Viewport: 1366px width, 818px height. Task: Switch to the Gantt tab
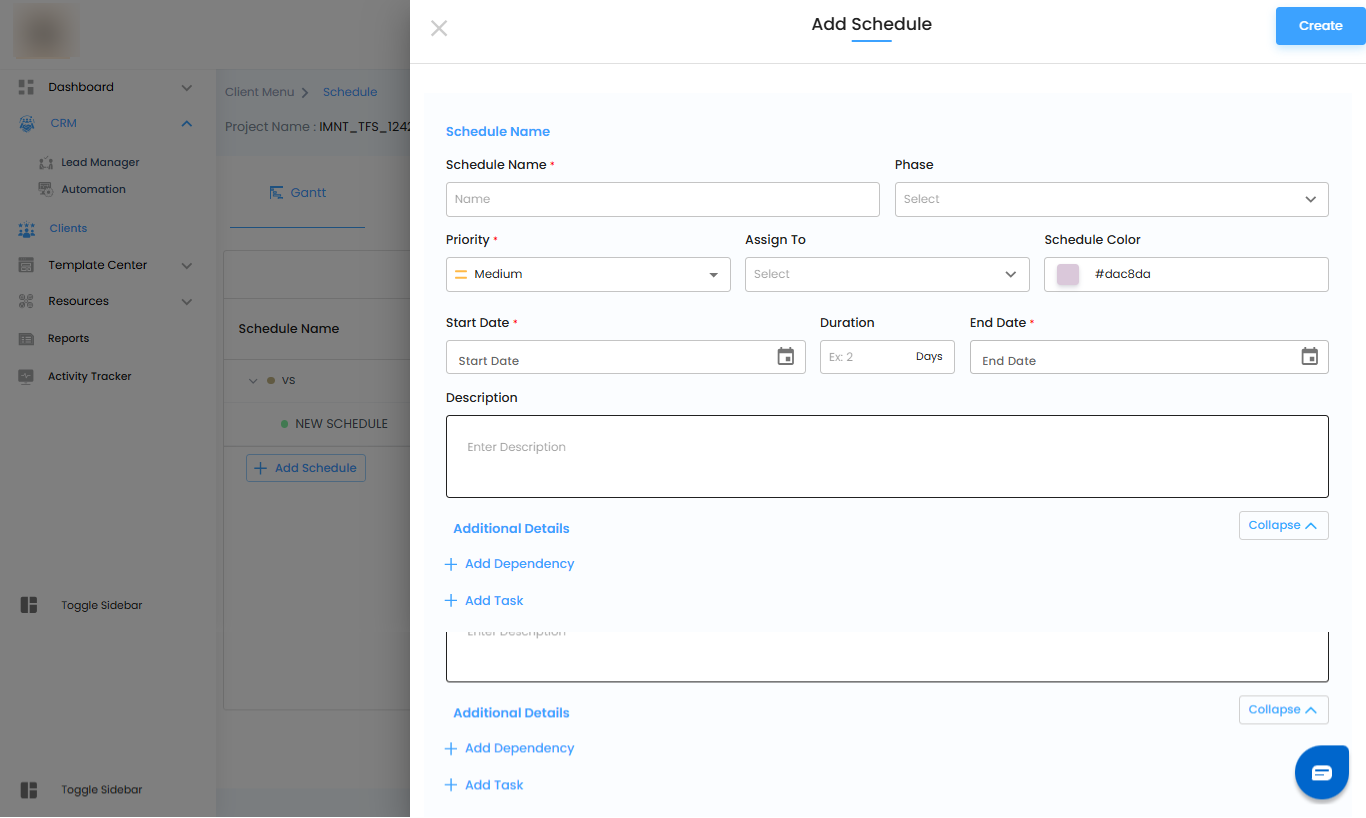coord(298,192)
